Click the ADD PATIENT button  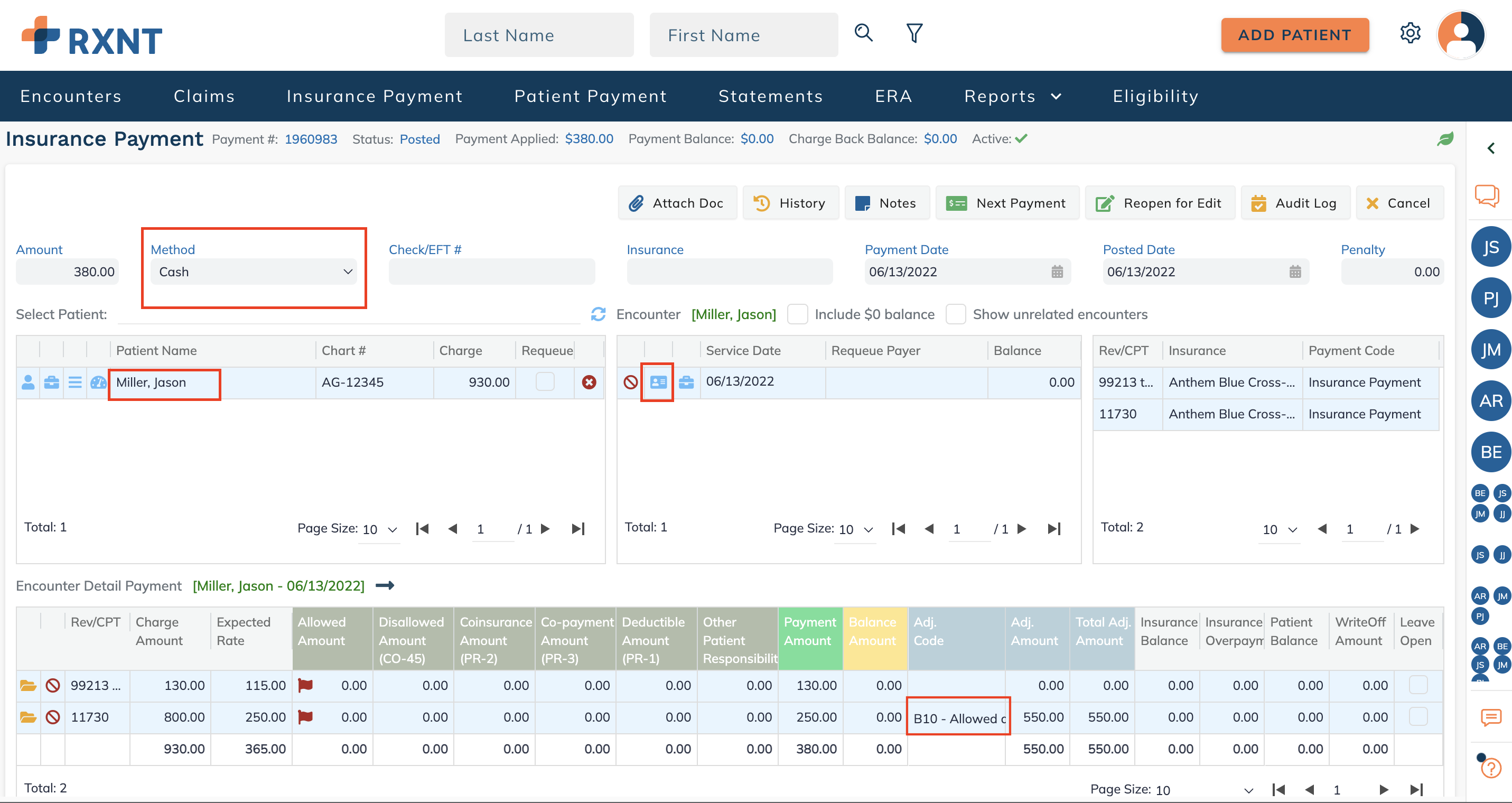1294,35
